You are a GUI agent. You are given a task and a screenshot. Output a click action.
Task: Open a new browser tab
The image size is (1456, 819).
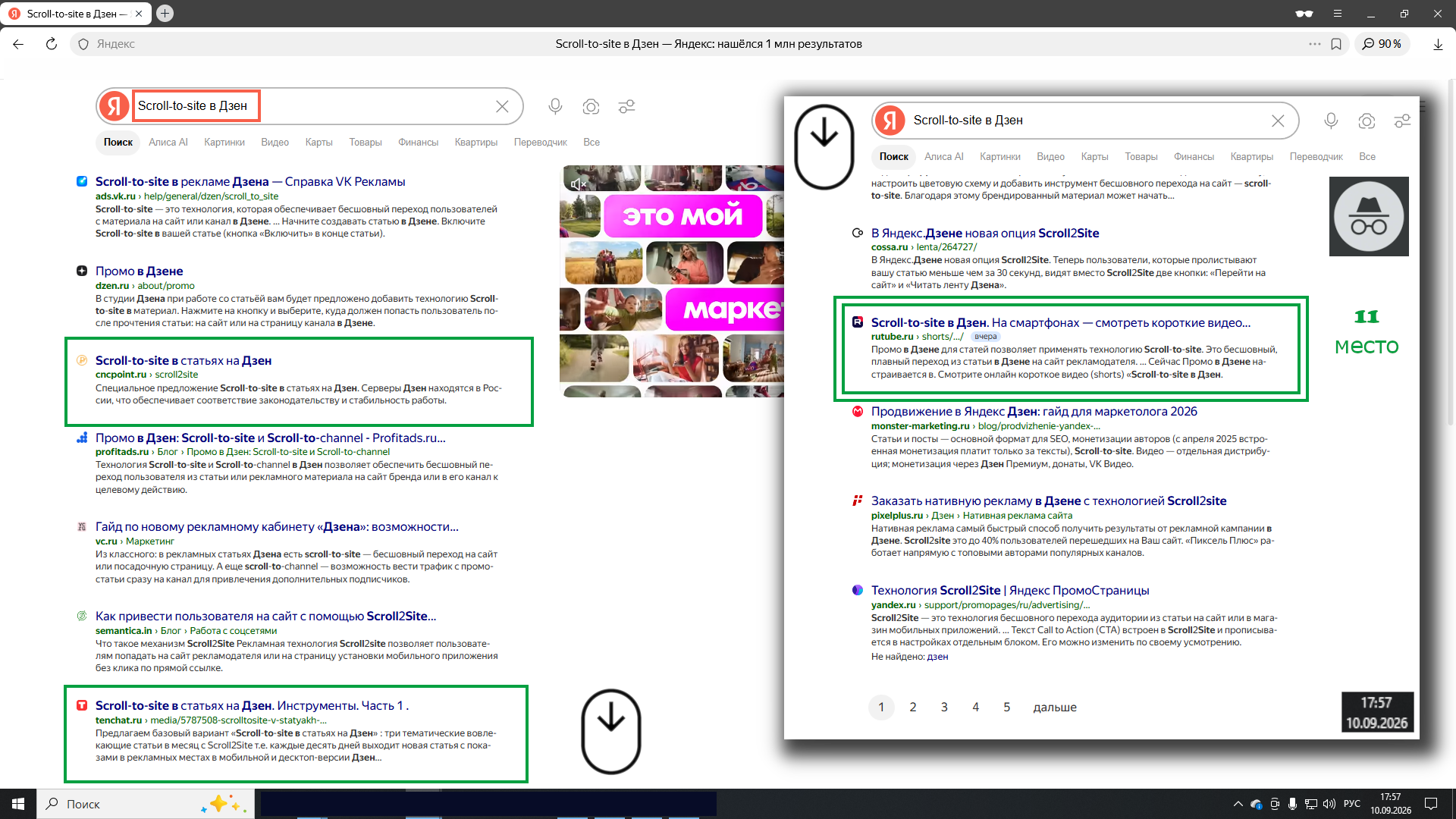(165, 13)
